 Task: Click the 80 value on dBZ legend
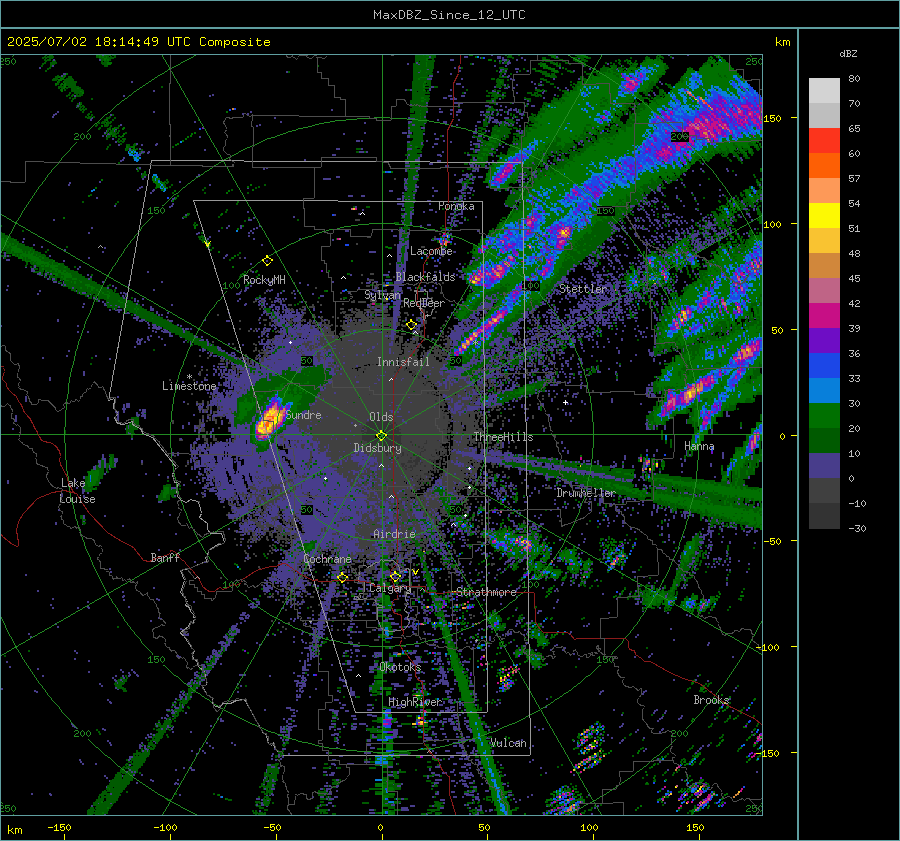854,78
